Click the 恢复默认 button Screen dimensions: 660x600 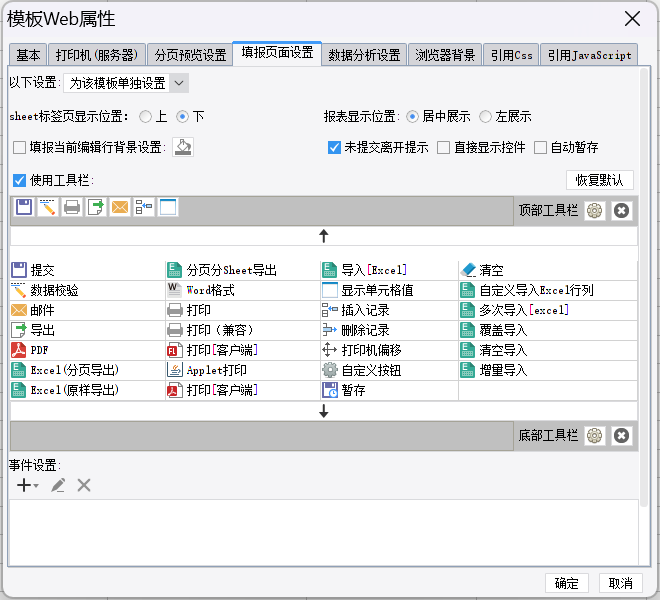click(x=599, y=180)
